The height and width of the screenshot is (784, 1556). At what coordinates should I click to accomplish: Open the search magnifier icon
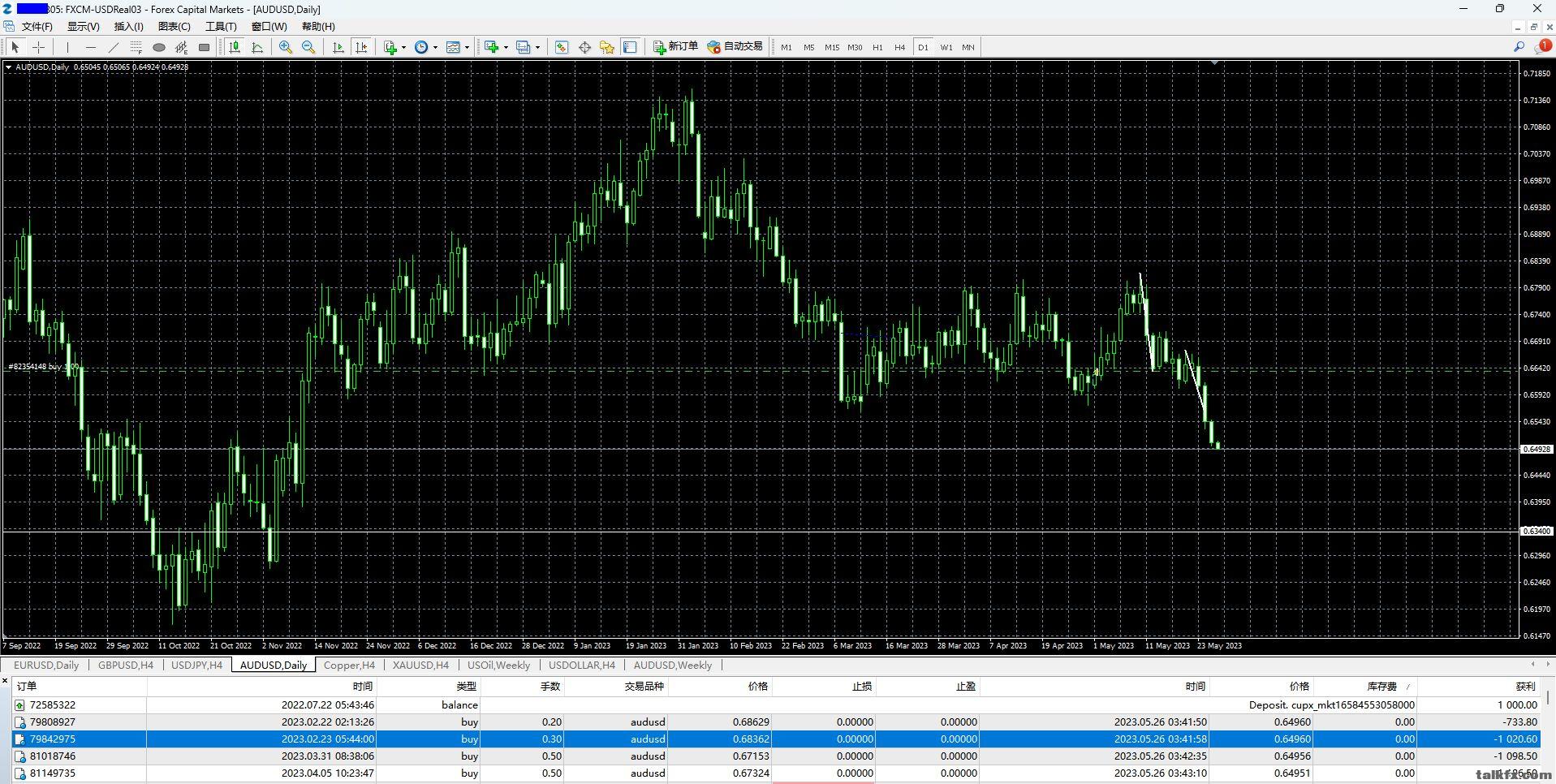pyautogui.click(x=1519, y=47)
